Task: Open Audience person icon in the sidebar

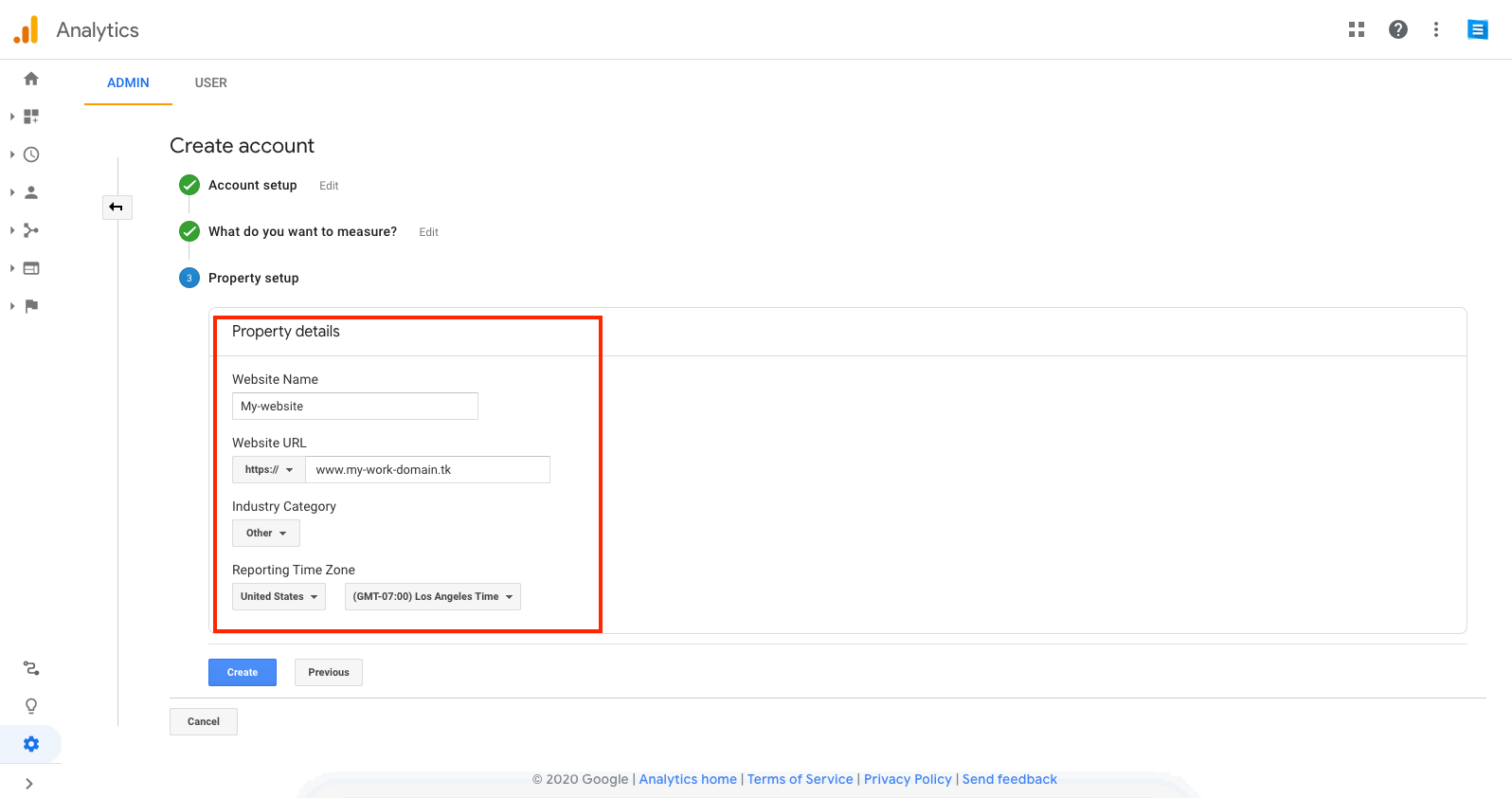Action: 31,192
